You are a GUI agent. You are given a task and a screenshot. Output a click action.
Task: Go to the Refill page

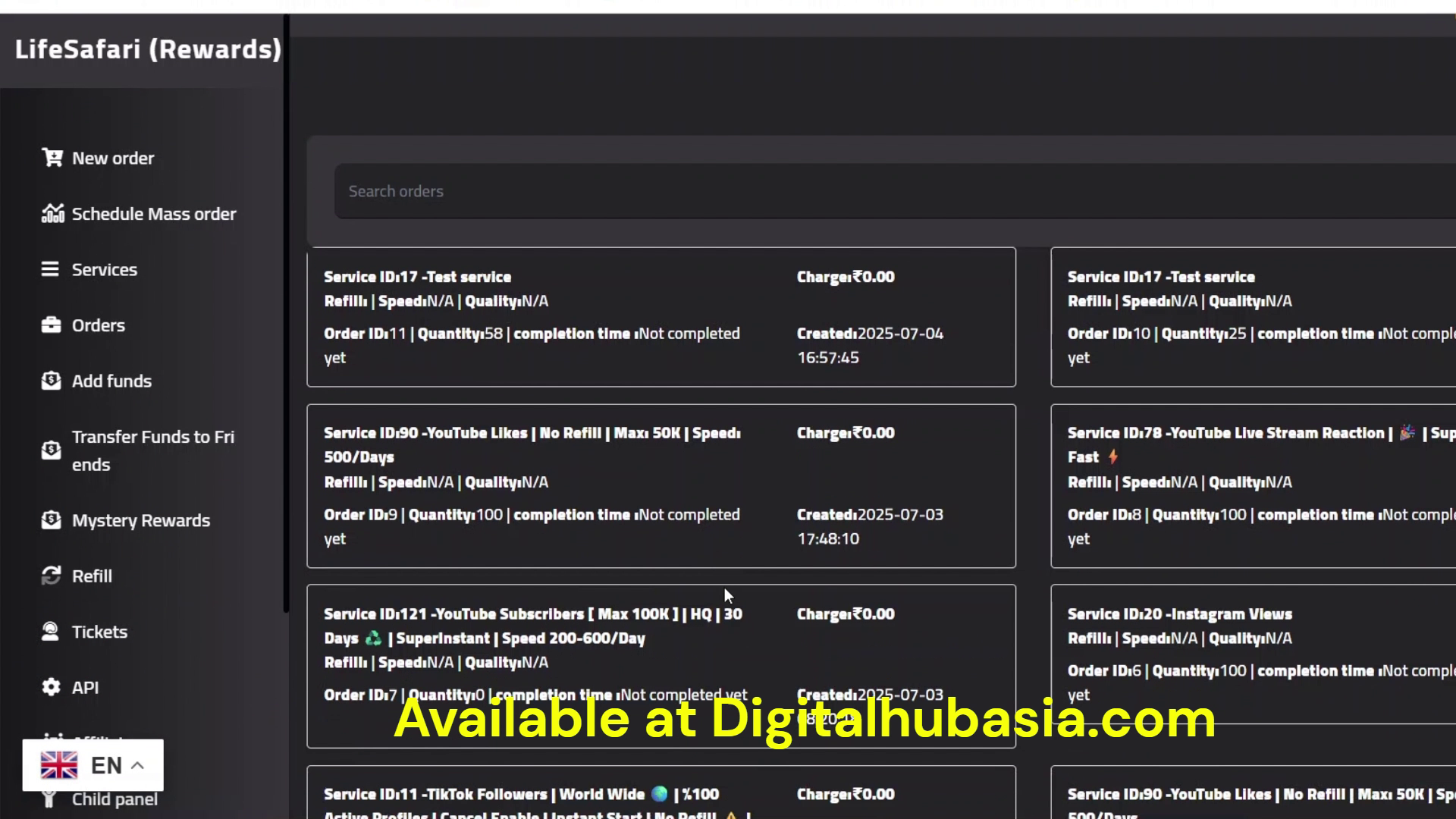92,576
